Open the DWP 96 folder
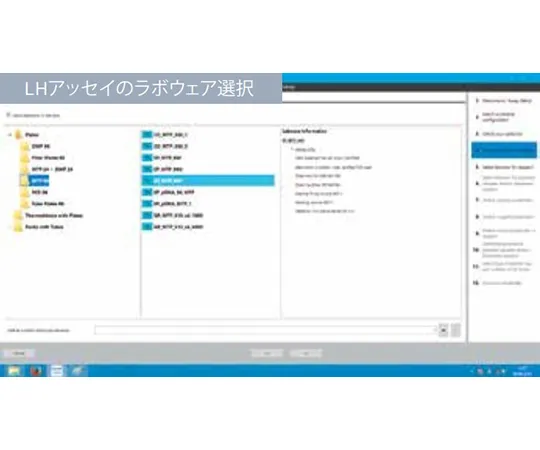 pos(41,146)
